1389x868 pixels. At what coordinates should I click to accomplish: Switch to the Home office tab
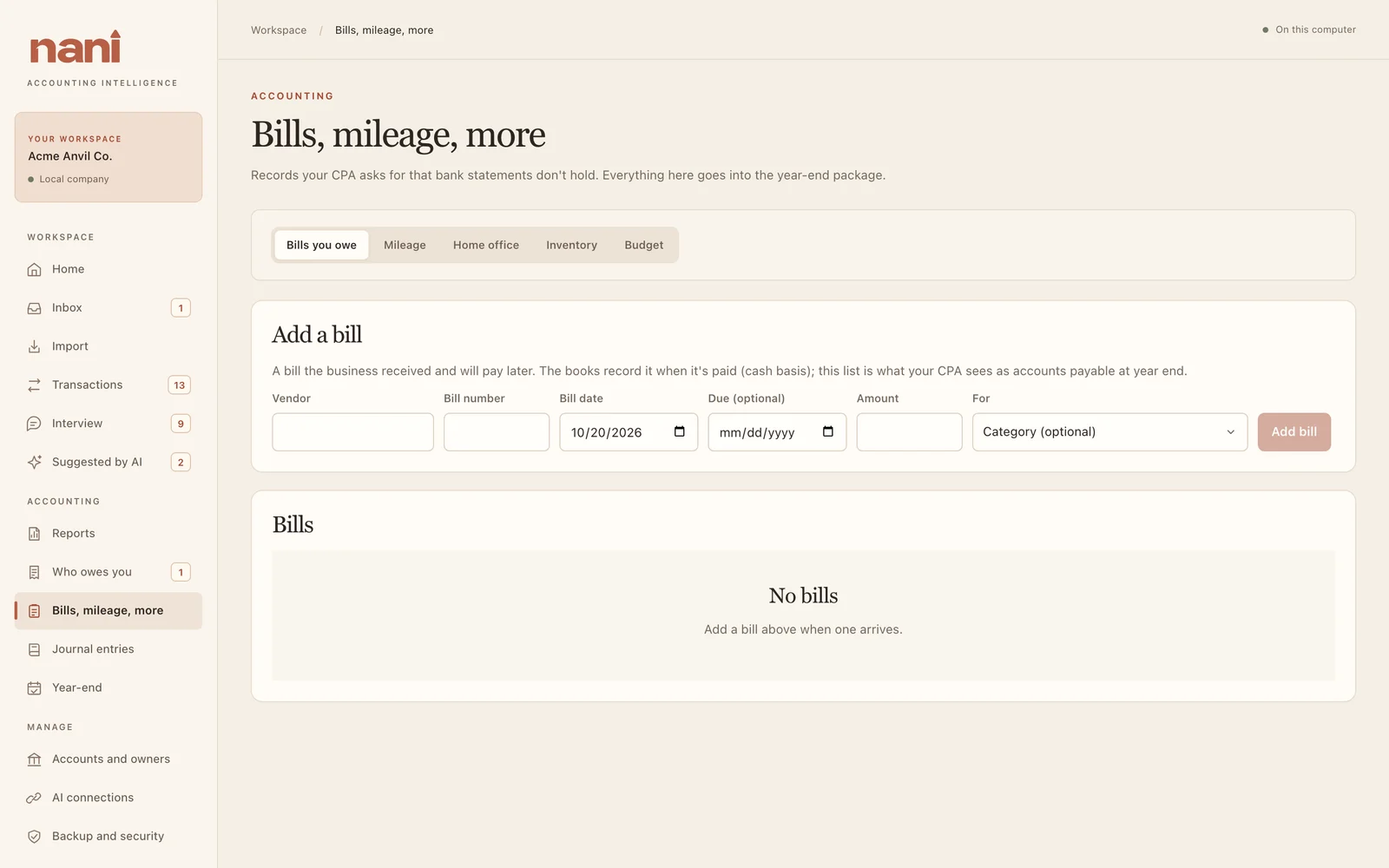click(486, 245)
